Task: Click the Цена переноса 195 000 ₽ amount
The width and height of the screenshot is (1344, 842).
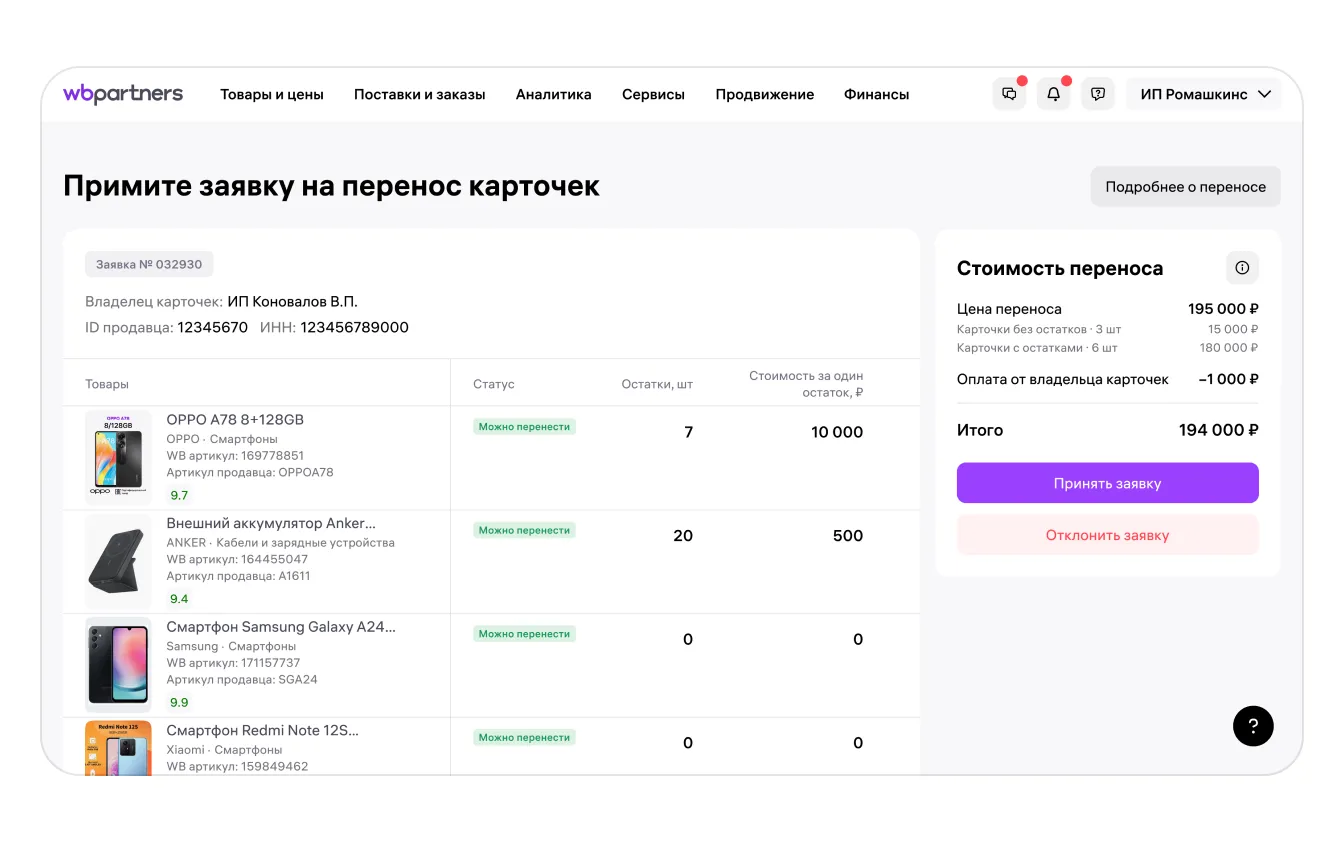Action: pyautogui.click(x=1223, y=309)
